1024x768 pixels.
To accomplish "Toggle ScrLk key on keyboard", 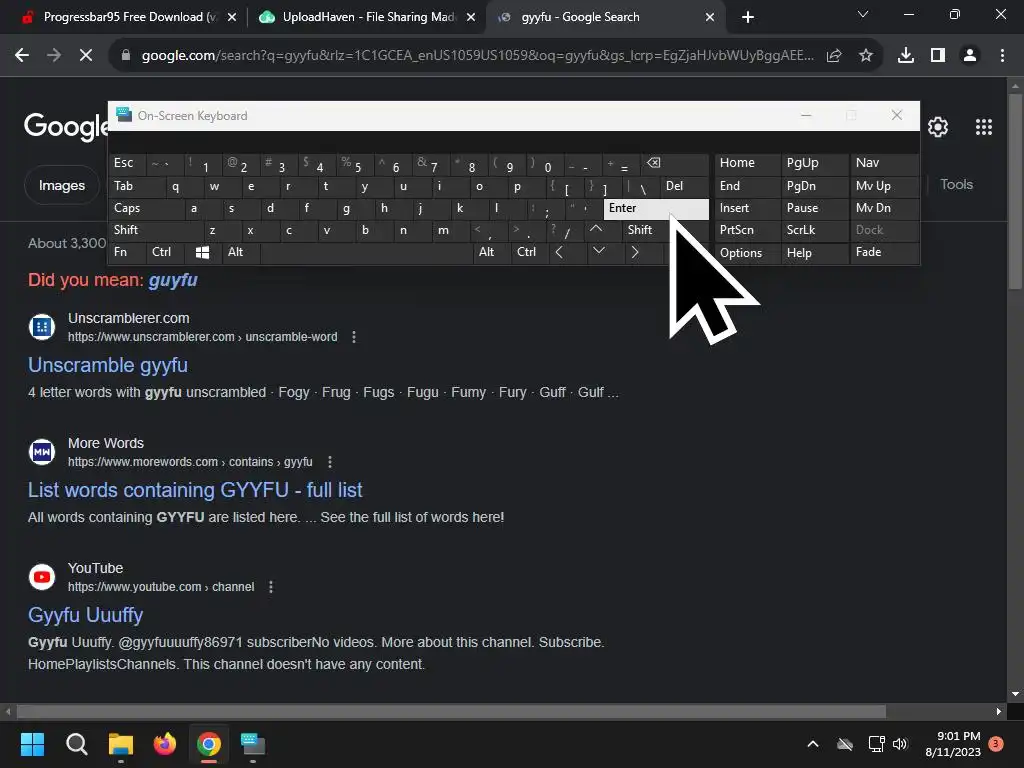I will click(x=815, y=230).
